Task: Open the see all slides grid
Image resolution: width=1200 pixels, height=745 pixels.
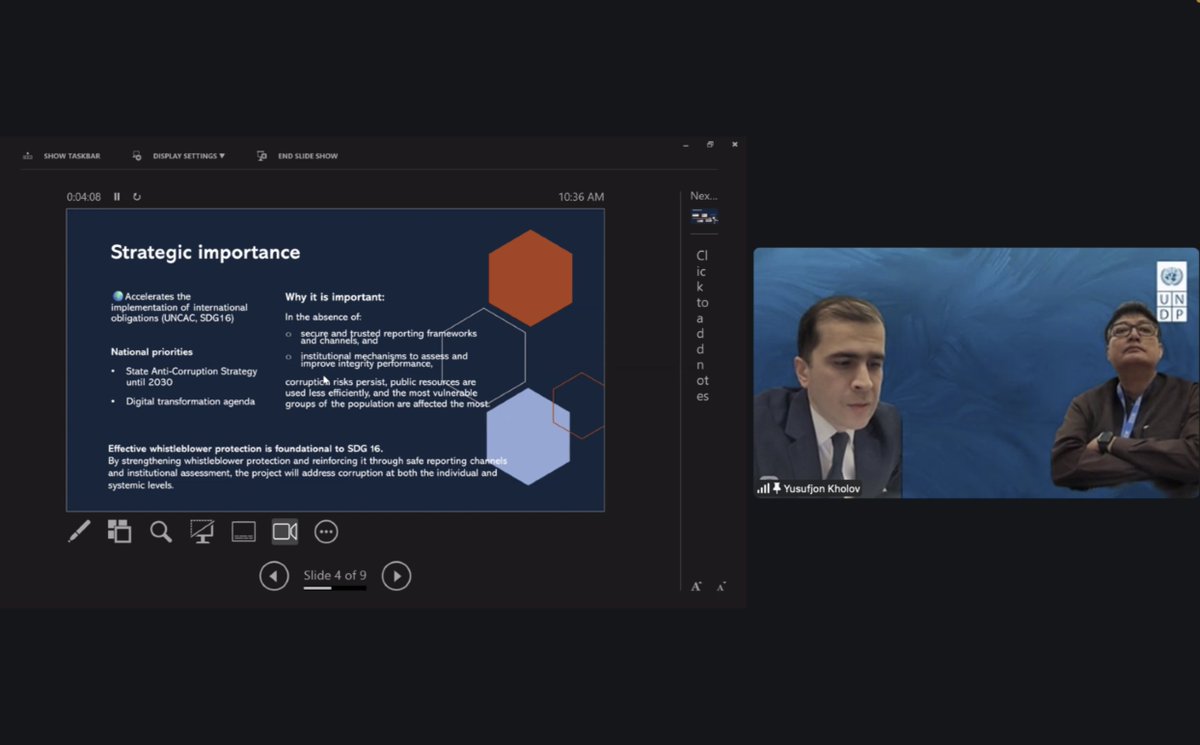Action: point(119,531)
